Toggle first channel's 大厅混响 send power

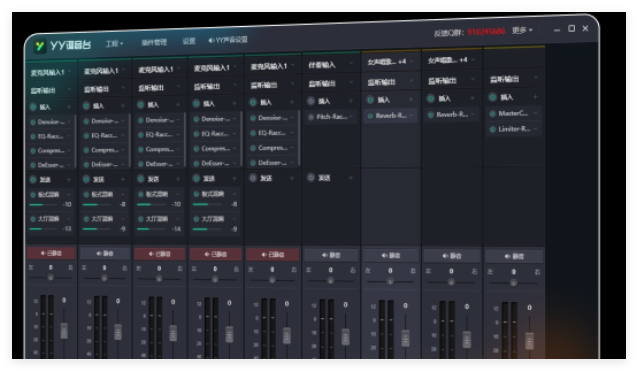pyautogui.click(x=33, y=219)
